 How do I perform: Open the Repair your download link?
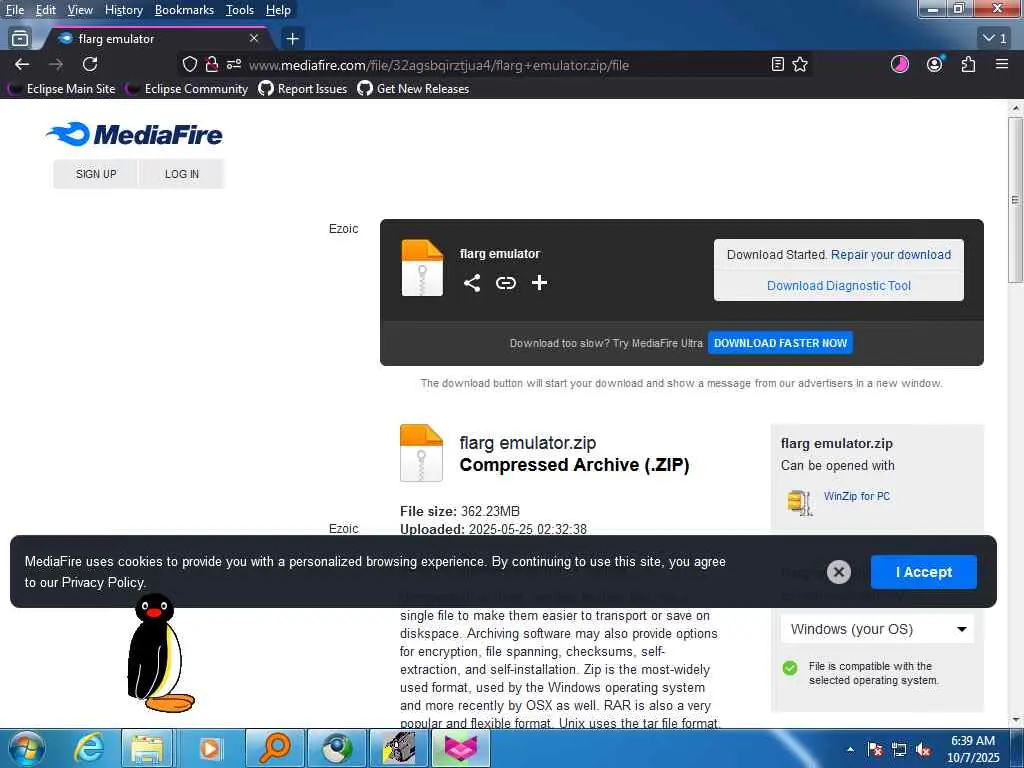(891, 255)
